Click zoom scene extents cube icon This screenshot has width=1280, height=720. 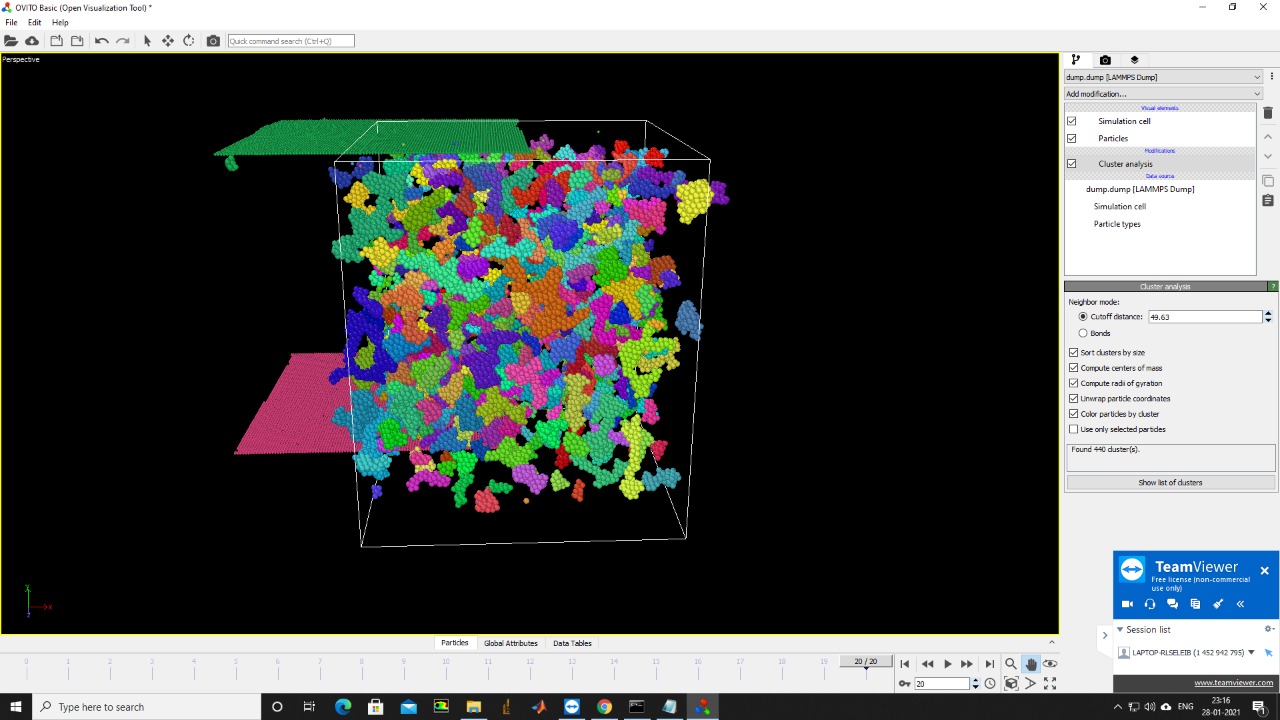pyautogui.click(x=1011, y=683)
